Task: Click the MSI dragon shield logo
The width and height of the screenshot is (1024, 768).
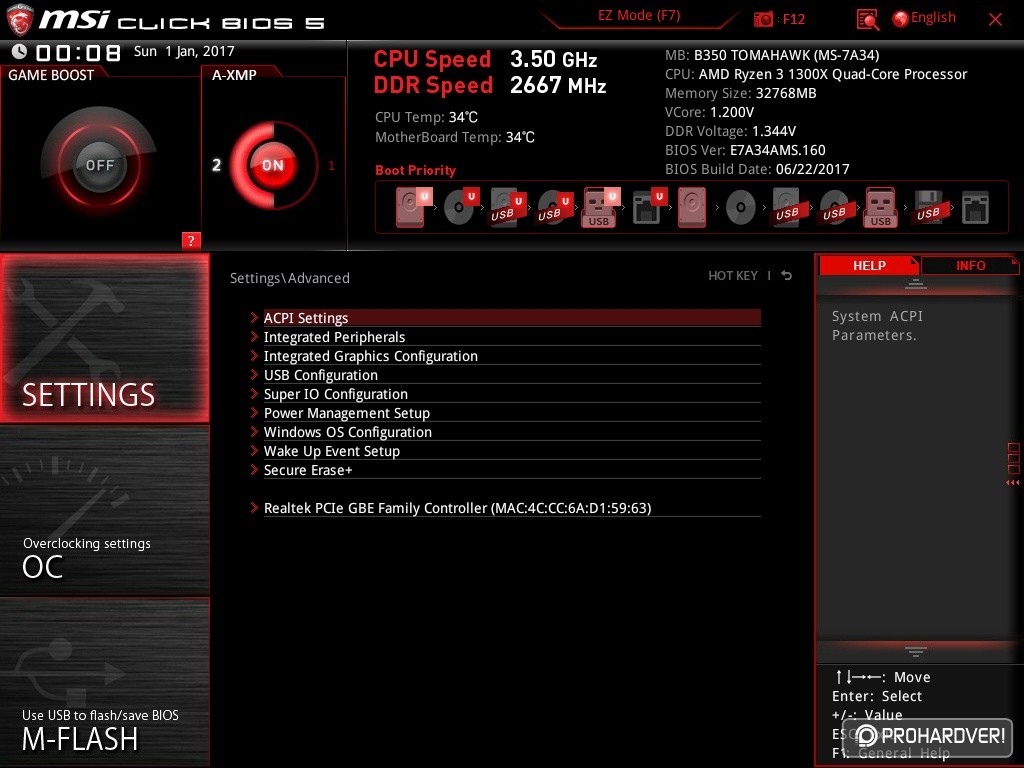Action: (19, 20)
